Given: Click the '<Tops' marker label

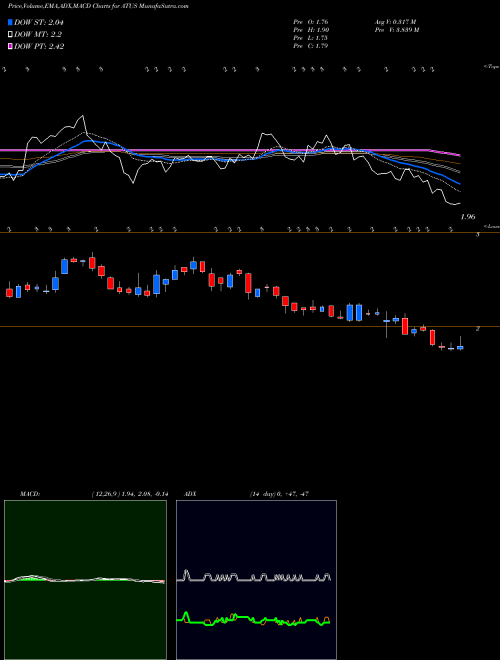Looking at the screenshot, I should pos(492,67).
